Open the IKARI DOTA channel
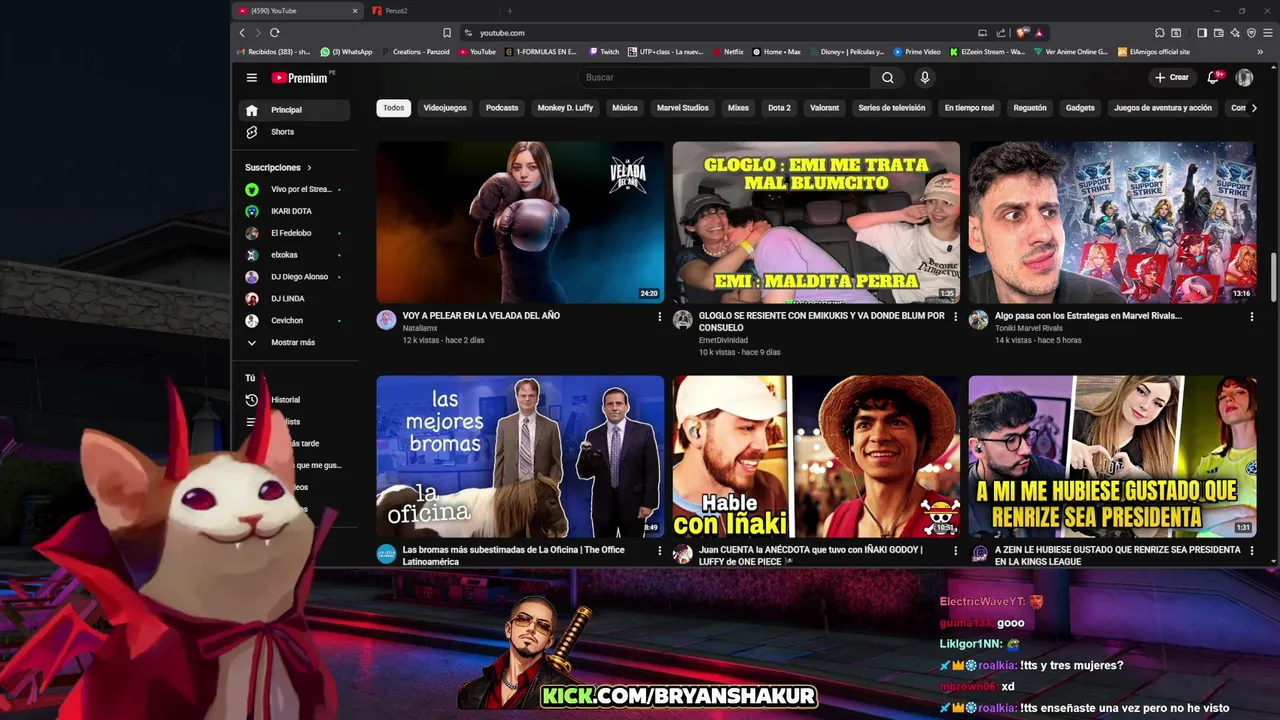This screenshot has height=720, width=1280. pyautogui.click(x=294, y=211)
